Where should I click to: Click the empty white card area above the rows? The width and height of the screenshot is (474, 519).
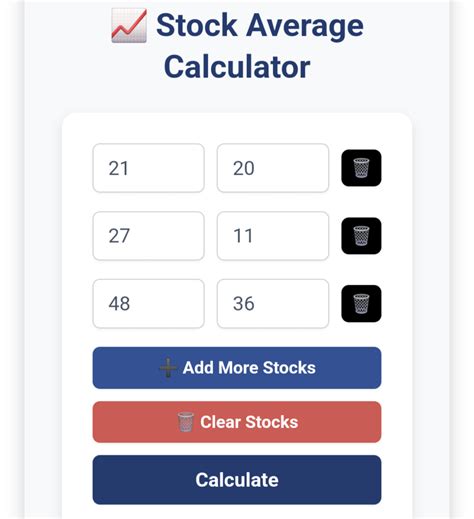click(x=237, y=128)
